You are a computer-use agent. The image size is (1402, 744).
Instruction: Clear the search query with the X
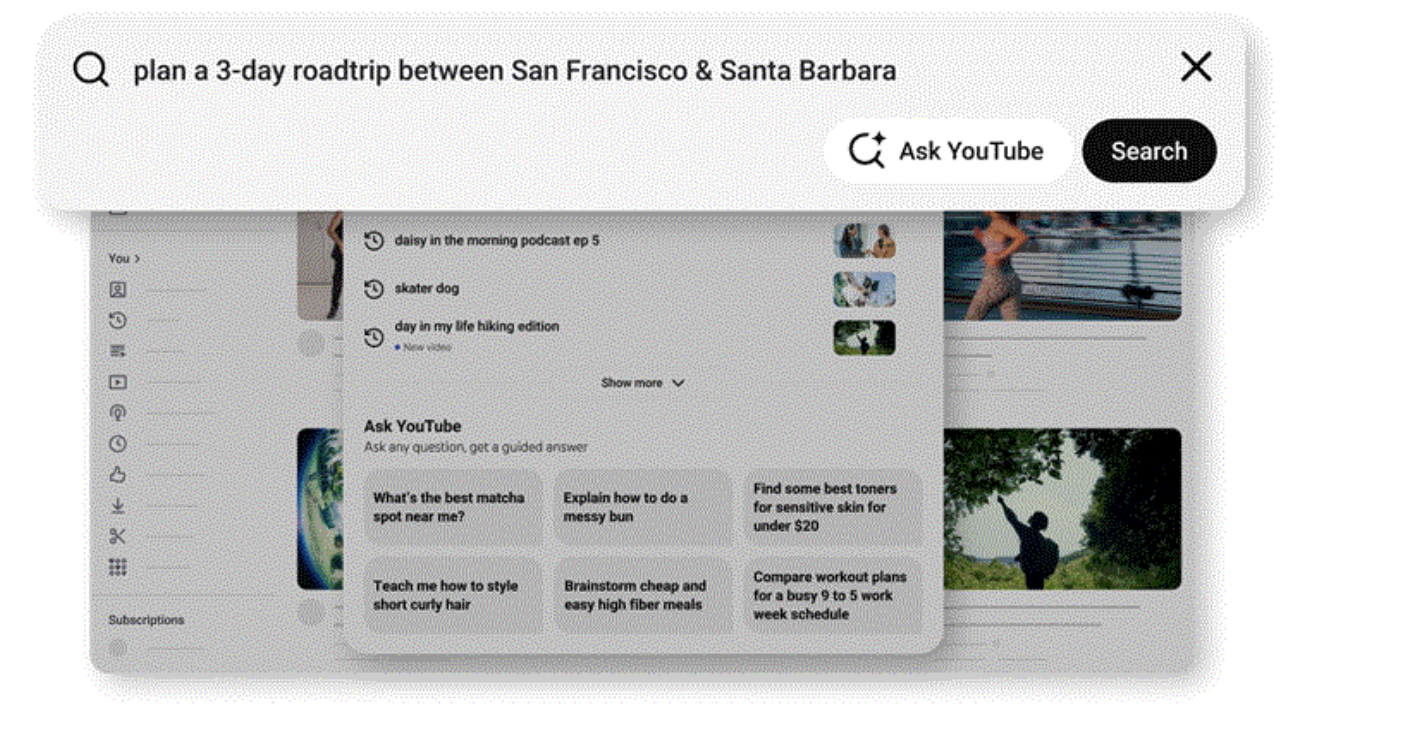tap(1196, 67)
